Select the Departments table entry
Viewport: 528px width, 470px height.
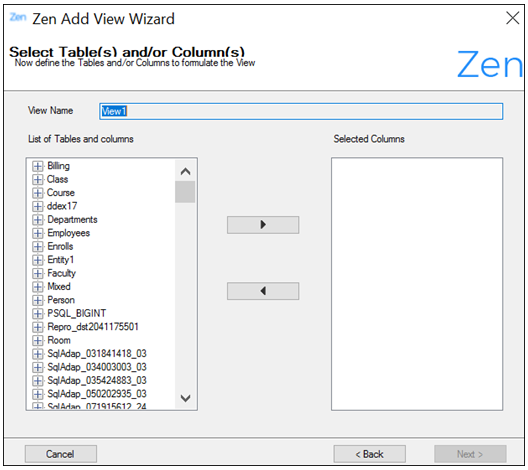72,219
